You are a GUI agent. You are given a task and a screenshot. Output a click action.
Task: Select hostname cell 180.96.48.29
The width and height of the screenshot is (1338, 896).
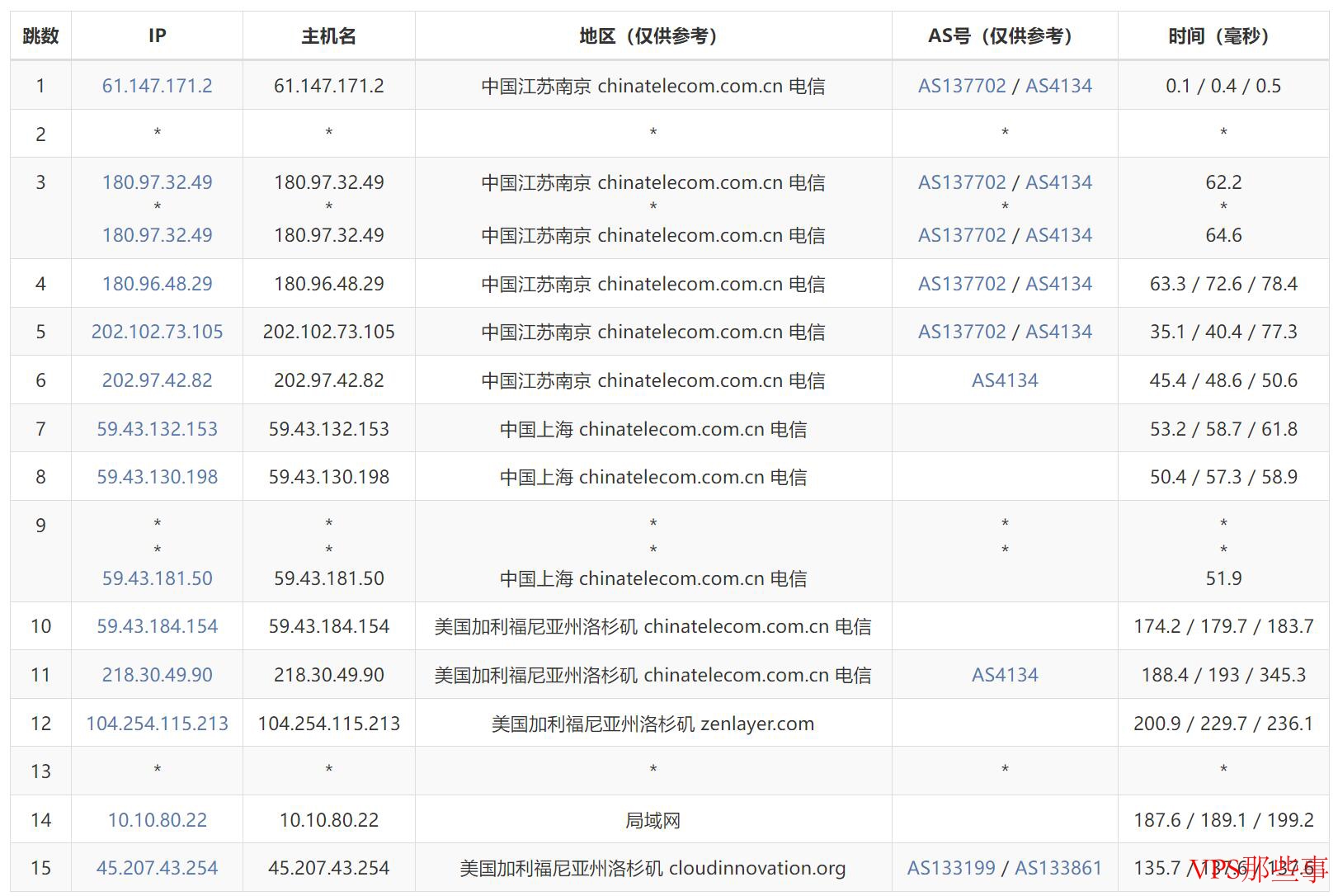tap(328, 284)
